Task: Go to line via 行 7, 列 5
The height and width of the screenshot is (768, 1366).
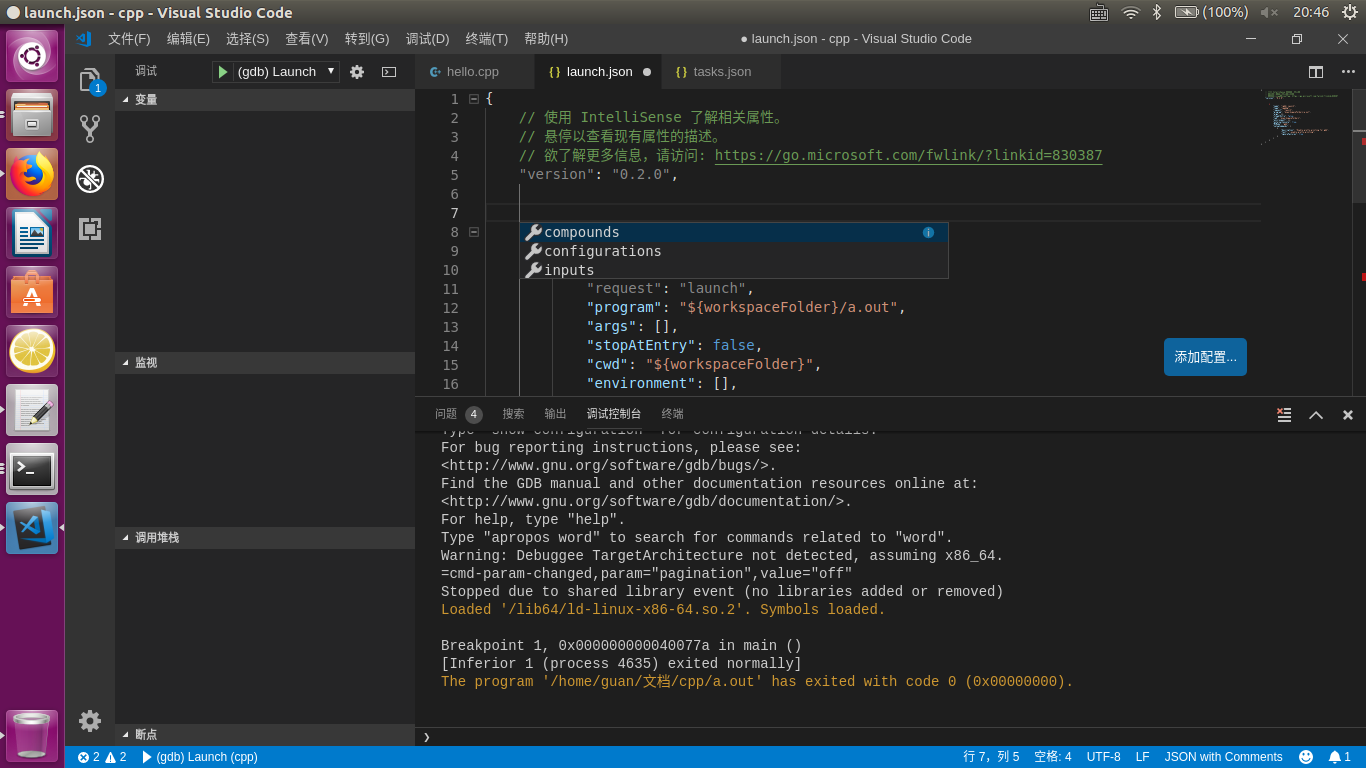Action: (991, 757)
